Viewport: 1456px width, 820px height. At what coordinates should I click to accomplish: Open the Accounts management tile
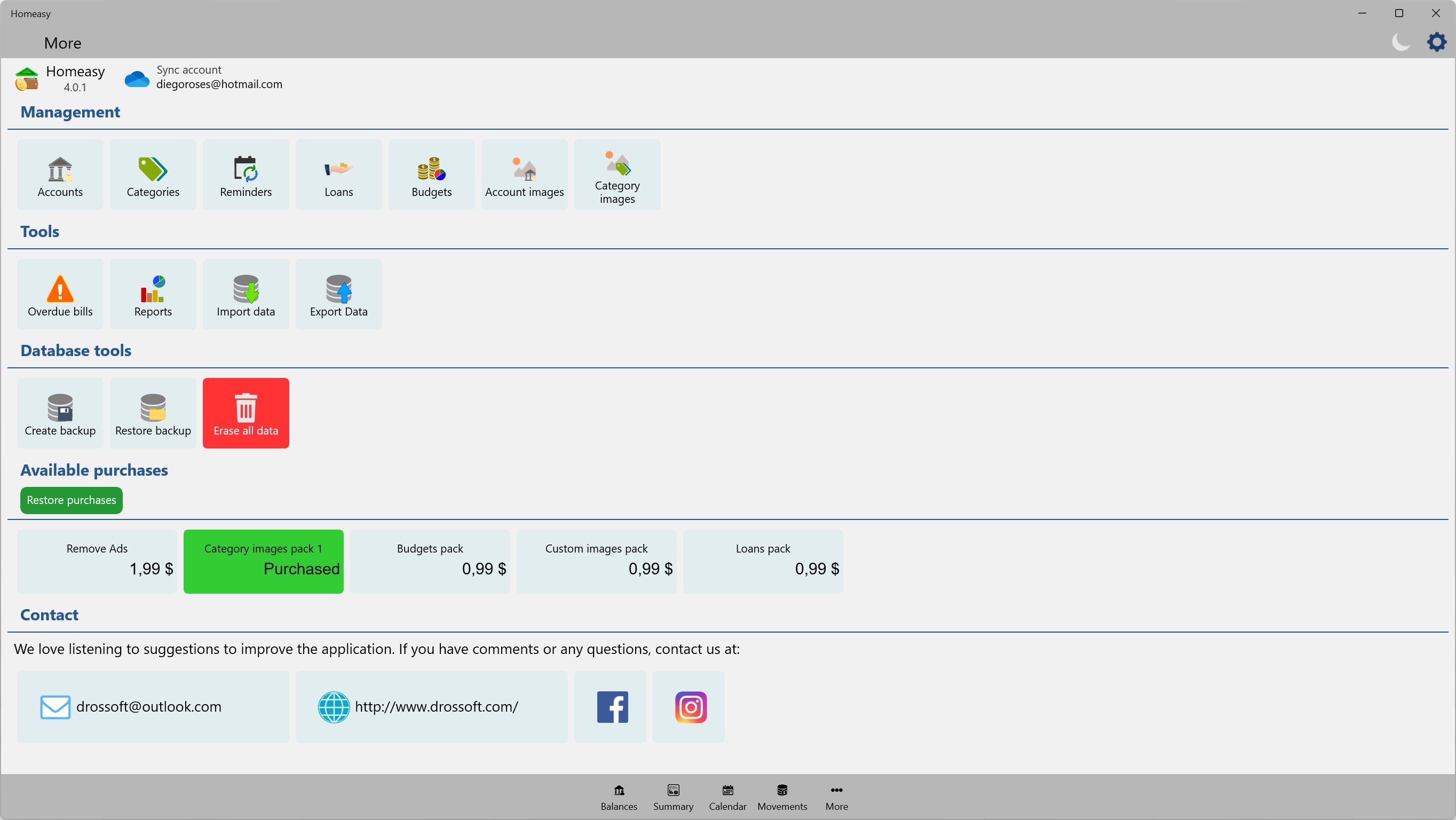pyautogui.click(x=60, y=175)
